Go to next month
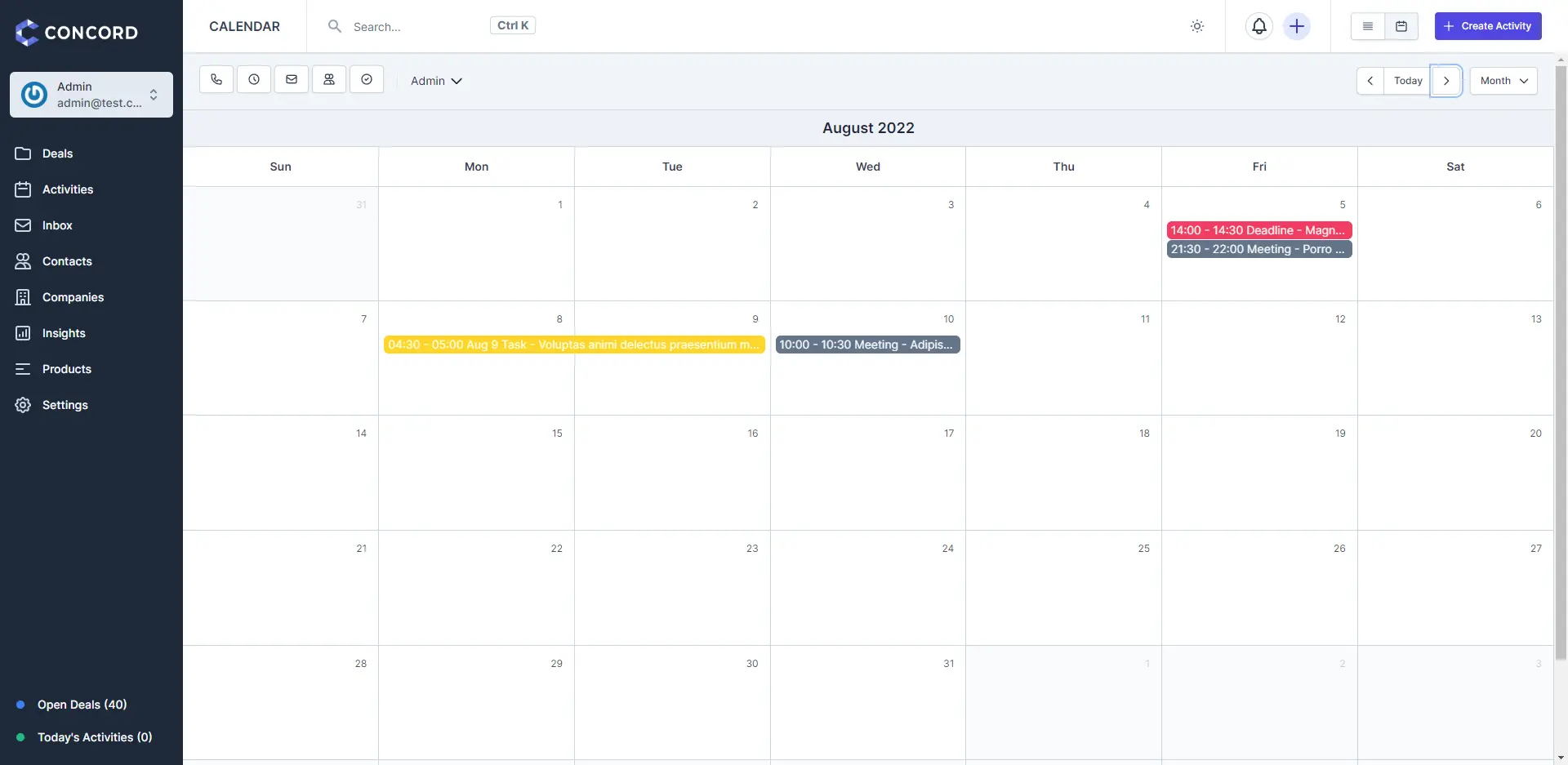Image resolution: width=1568 pixels, height=765 pixels. click(x=1446, y=81)
